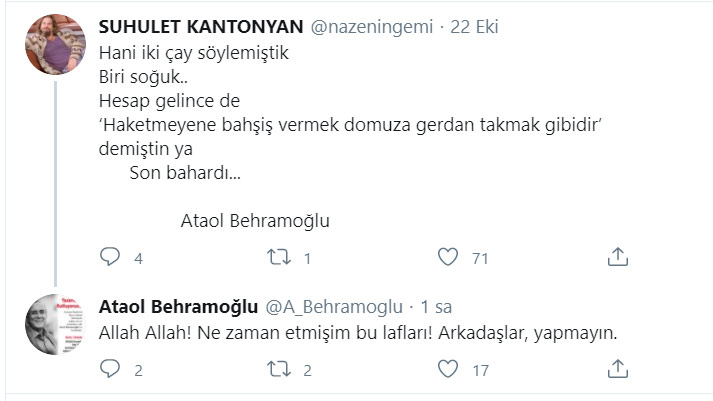The height and width of the screenshot is (401, 713).
Task: Open Ataol Behramoğlu profile picture
Action: click(x=55, y=324)
